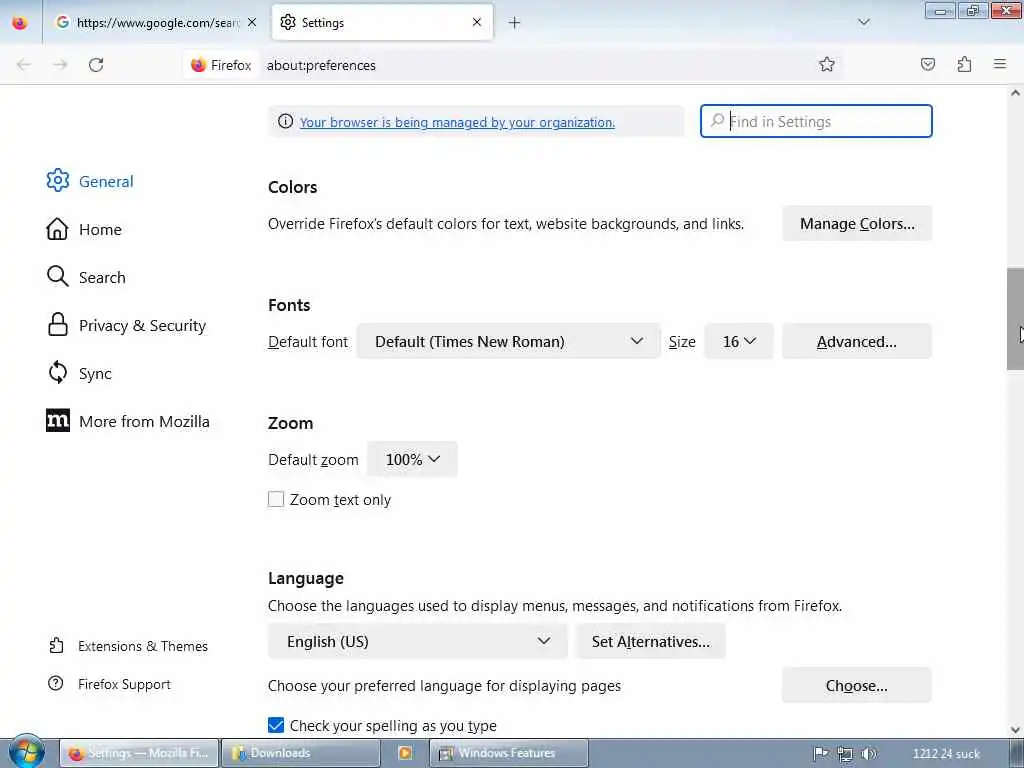Open Privacy & Security settings

tap(127, 325)
